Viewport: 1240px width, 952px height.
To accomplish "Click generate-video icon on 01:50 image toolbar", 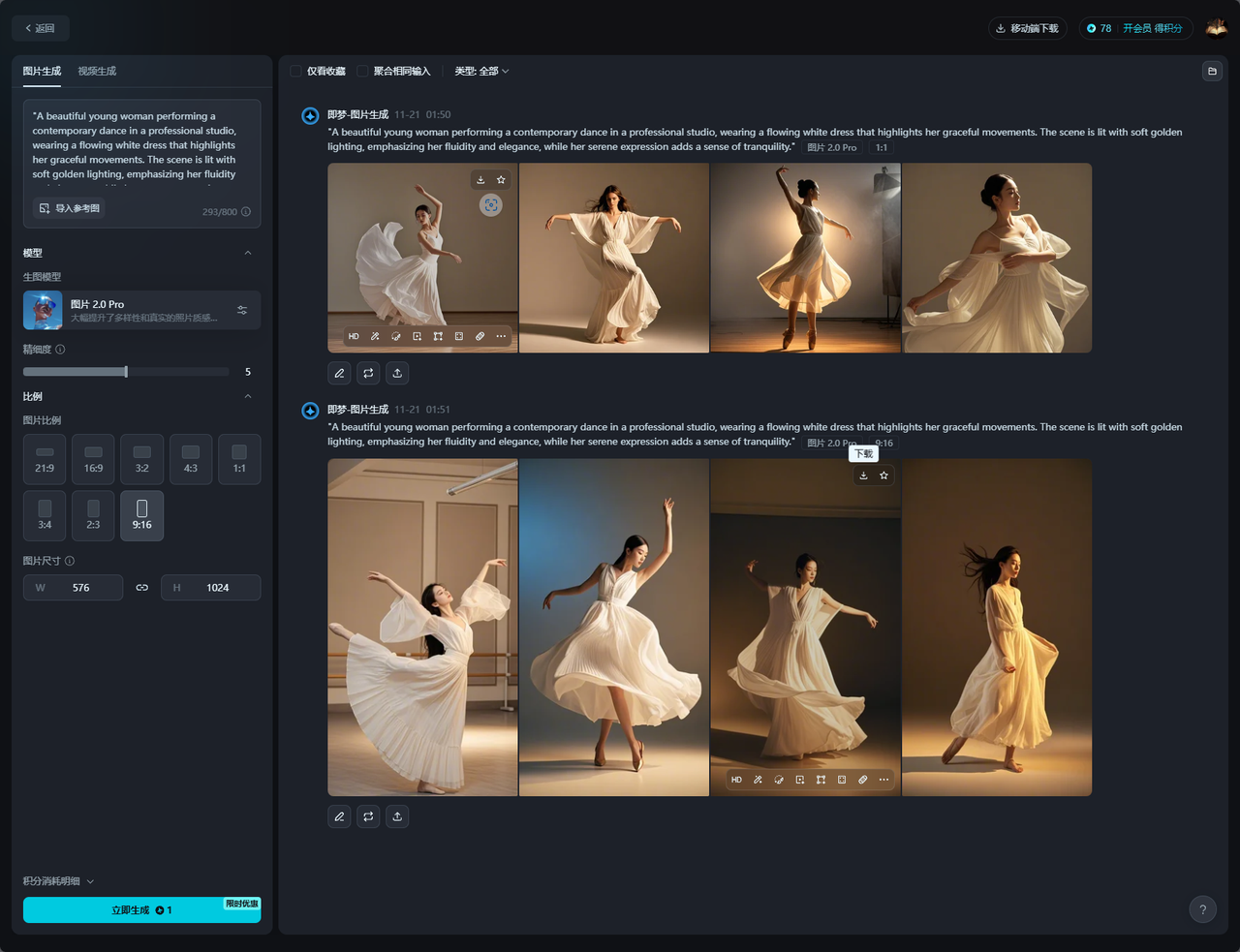I will pyautogui.click(x=417, y=337).
